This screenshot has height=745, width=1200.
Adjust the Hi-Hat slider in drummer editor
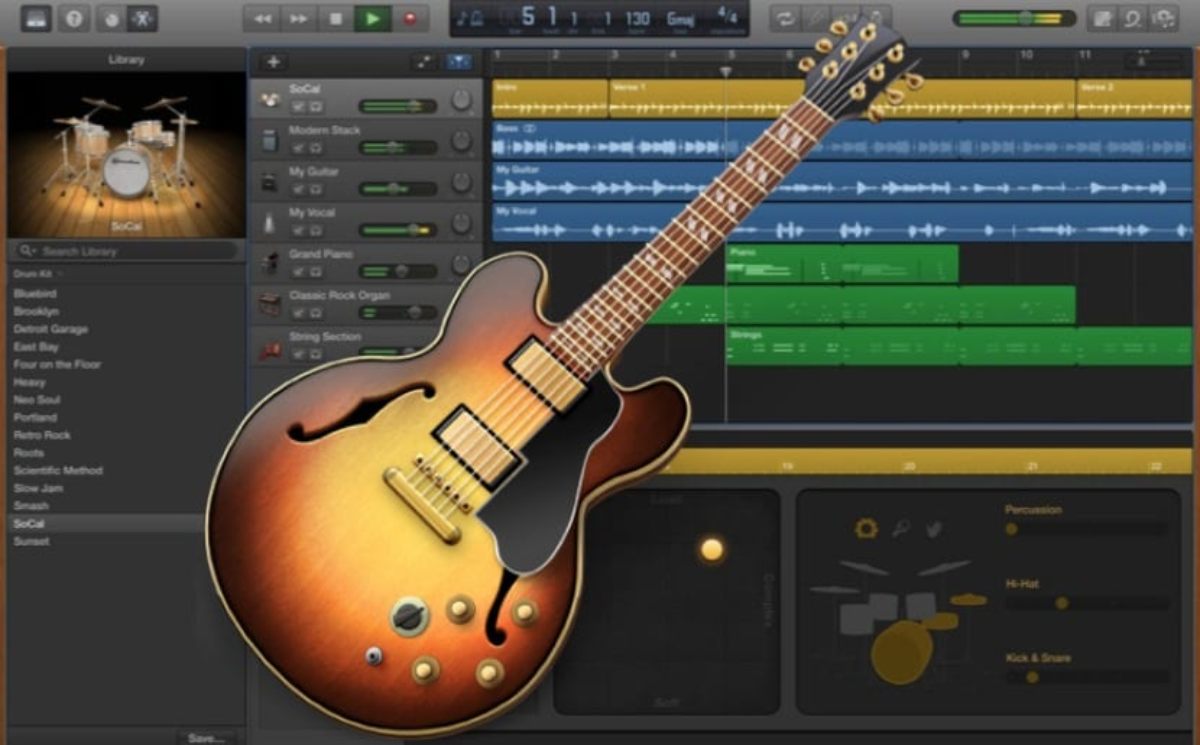(x=1087, y=603)
